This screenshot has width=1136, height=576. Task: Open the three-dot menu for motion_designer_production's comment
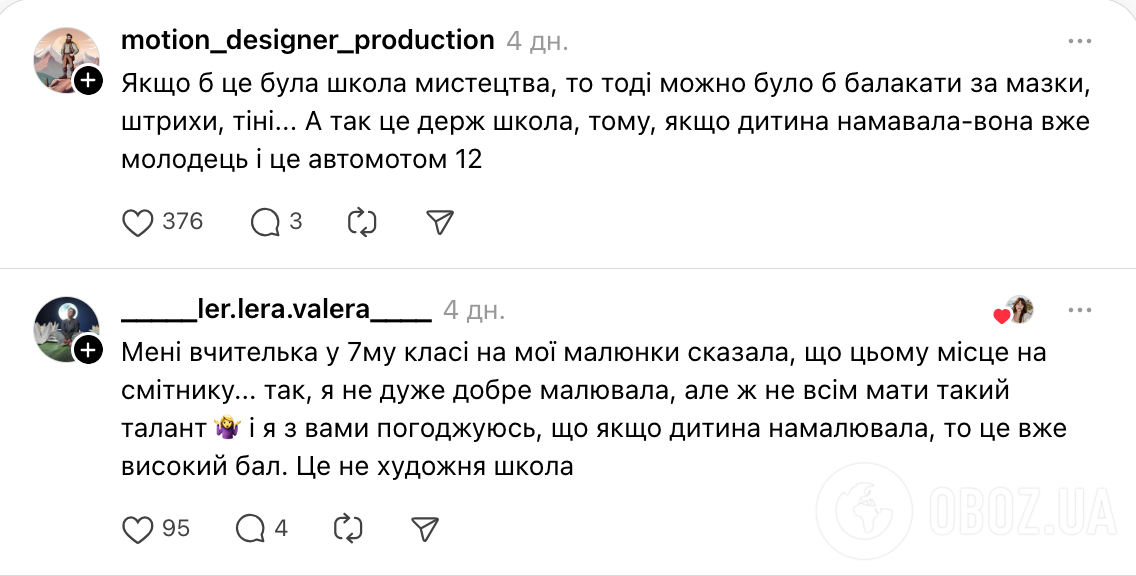(1081, 40)
